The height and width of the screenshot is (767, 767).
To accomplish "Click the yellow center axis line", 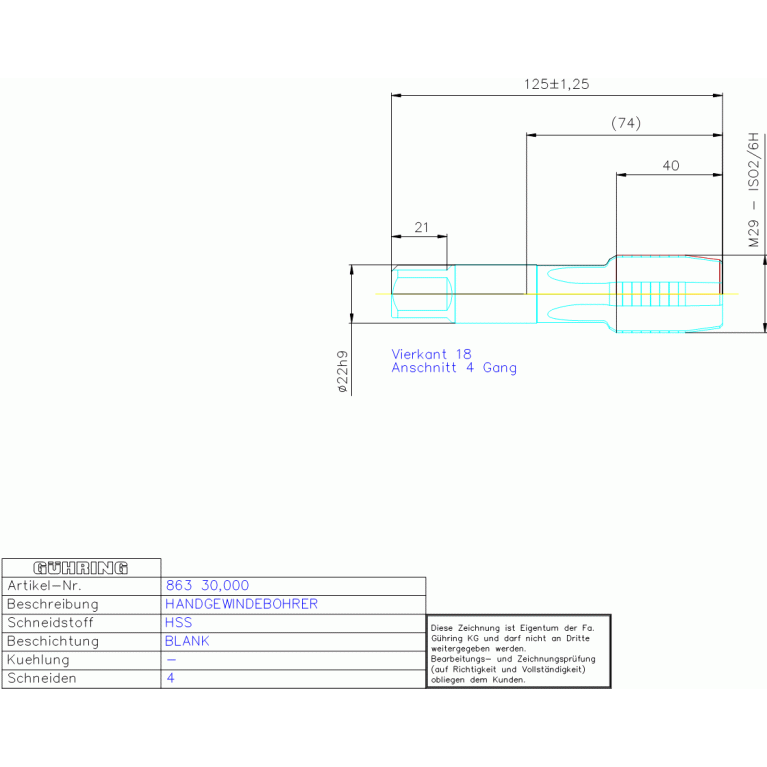I will click(557, 294).
